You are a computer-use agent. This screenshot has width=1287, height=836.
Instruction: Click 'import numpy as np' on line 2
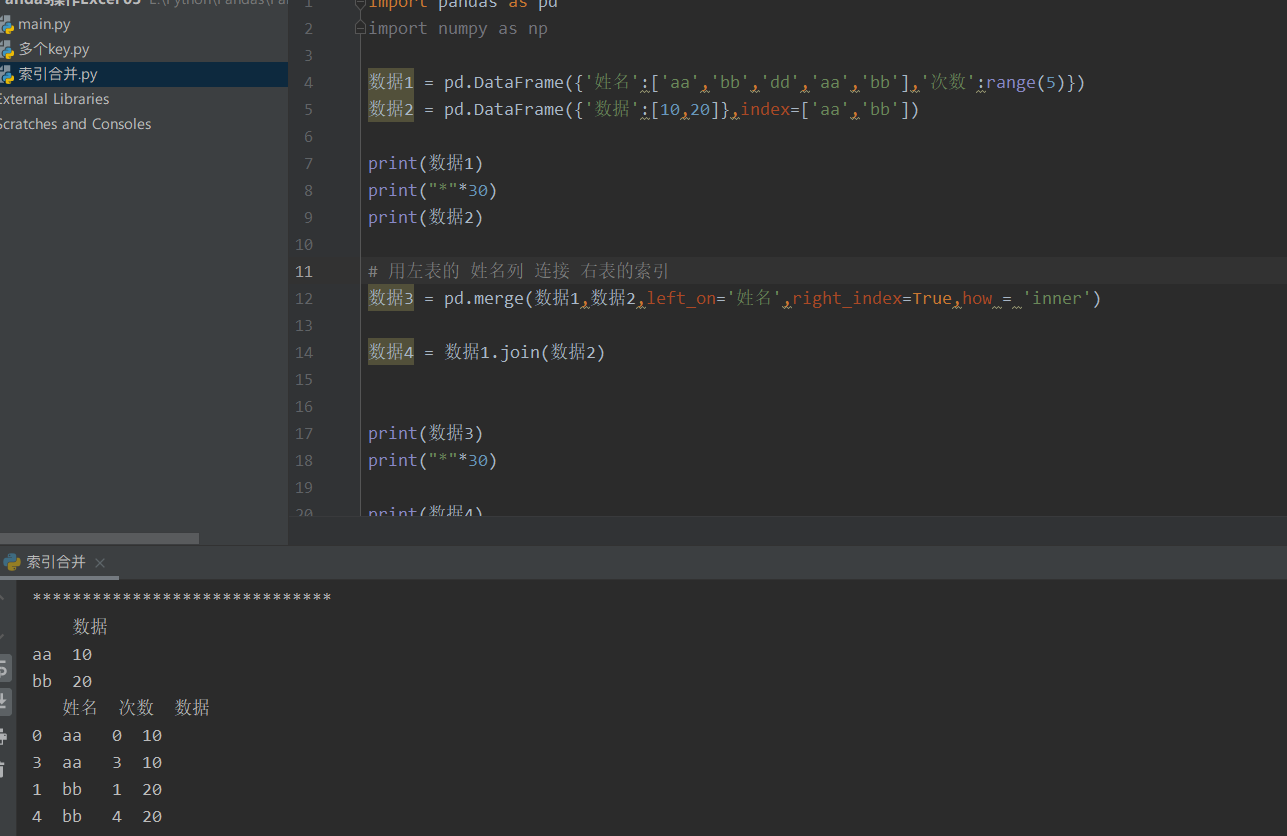click(x=458, y=29)
